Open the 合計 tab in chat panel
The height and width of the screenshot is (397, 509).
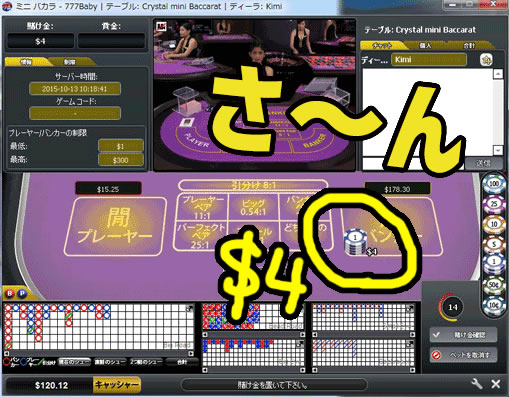[469, 46]
